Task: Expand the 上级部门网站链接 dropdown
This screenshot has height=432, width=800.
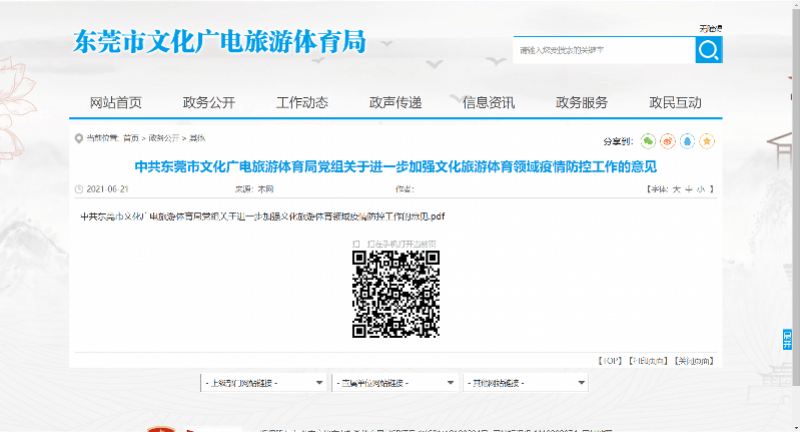Action: [x=264, y=383]
